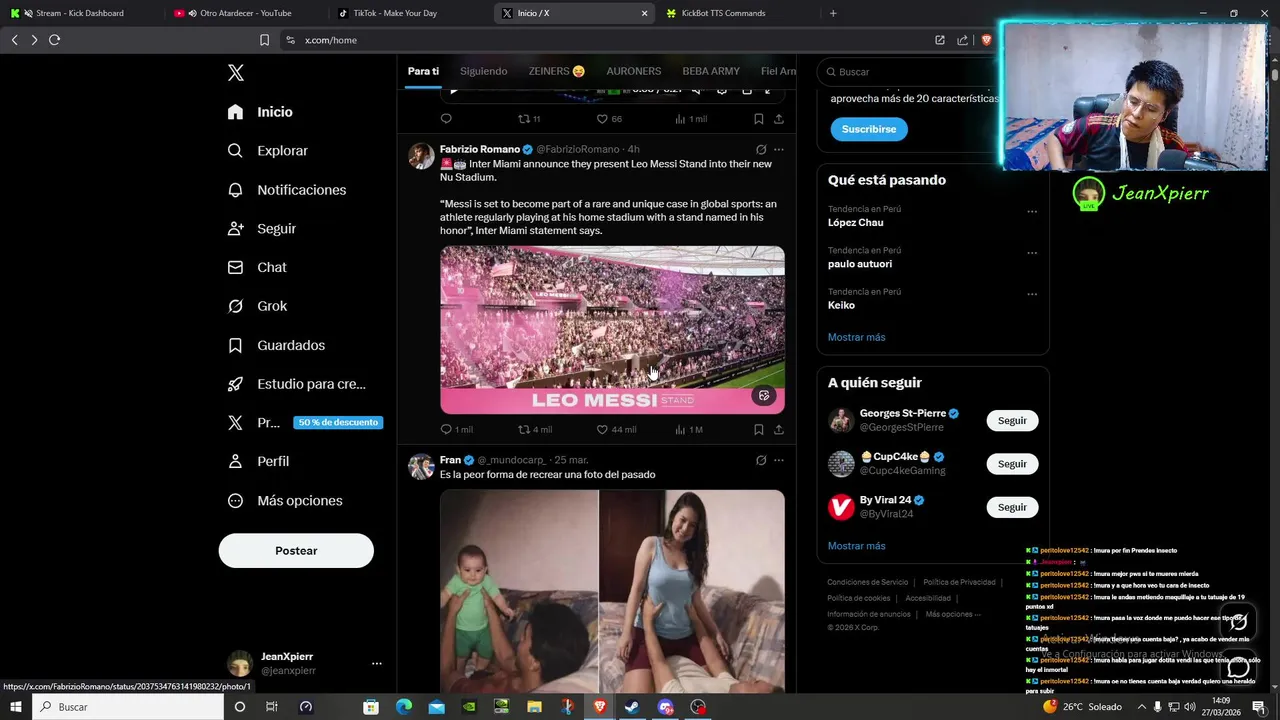Open Microsoft Edge from the taskbar
Image resolution: width=1280 pixels, height=720 pixels.
point(404,707)
